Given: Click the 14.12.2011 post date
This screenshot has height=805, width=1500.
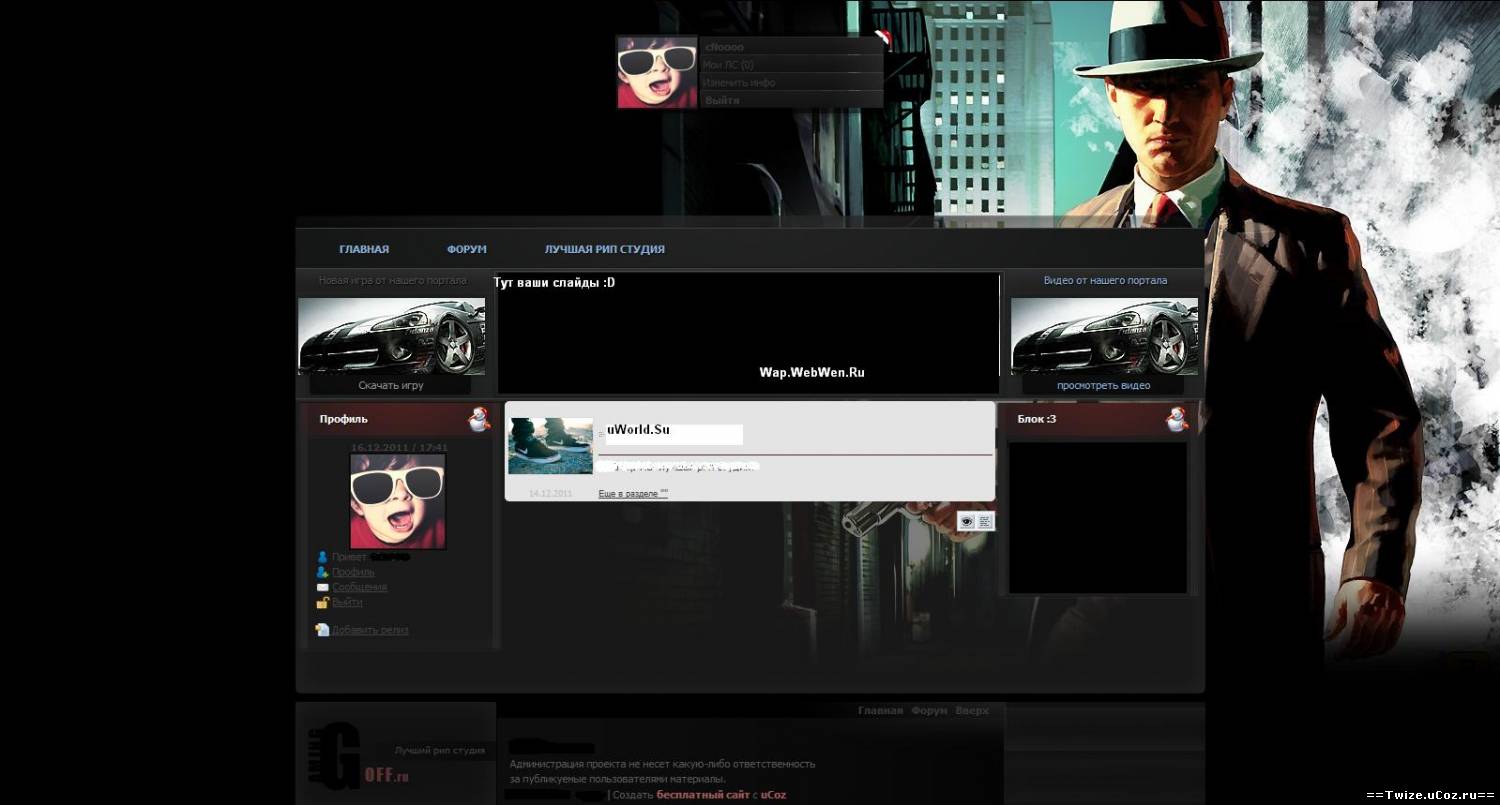Looking at the screenshot, I should pos(551,494).
